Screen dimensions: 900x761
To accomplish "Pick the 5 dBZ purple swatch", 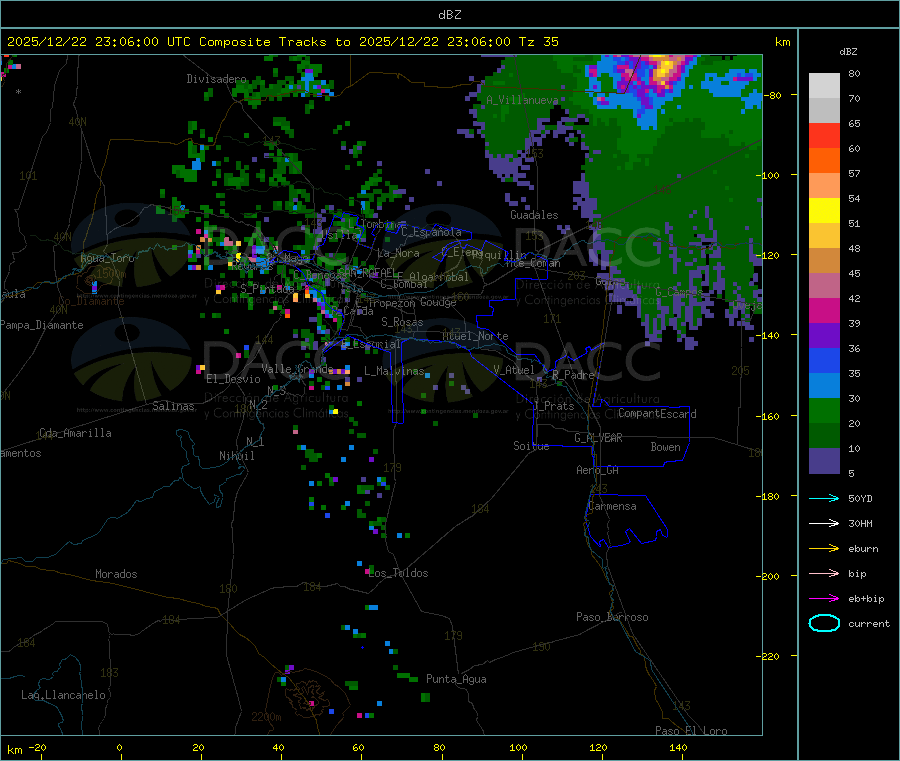I will pos(824,461).
